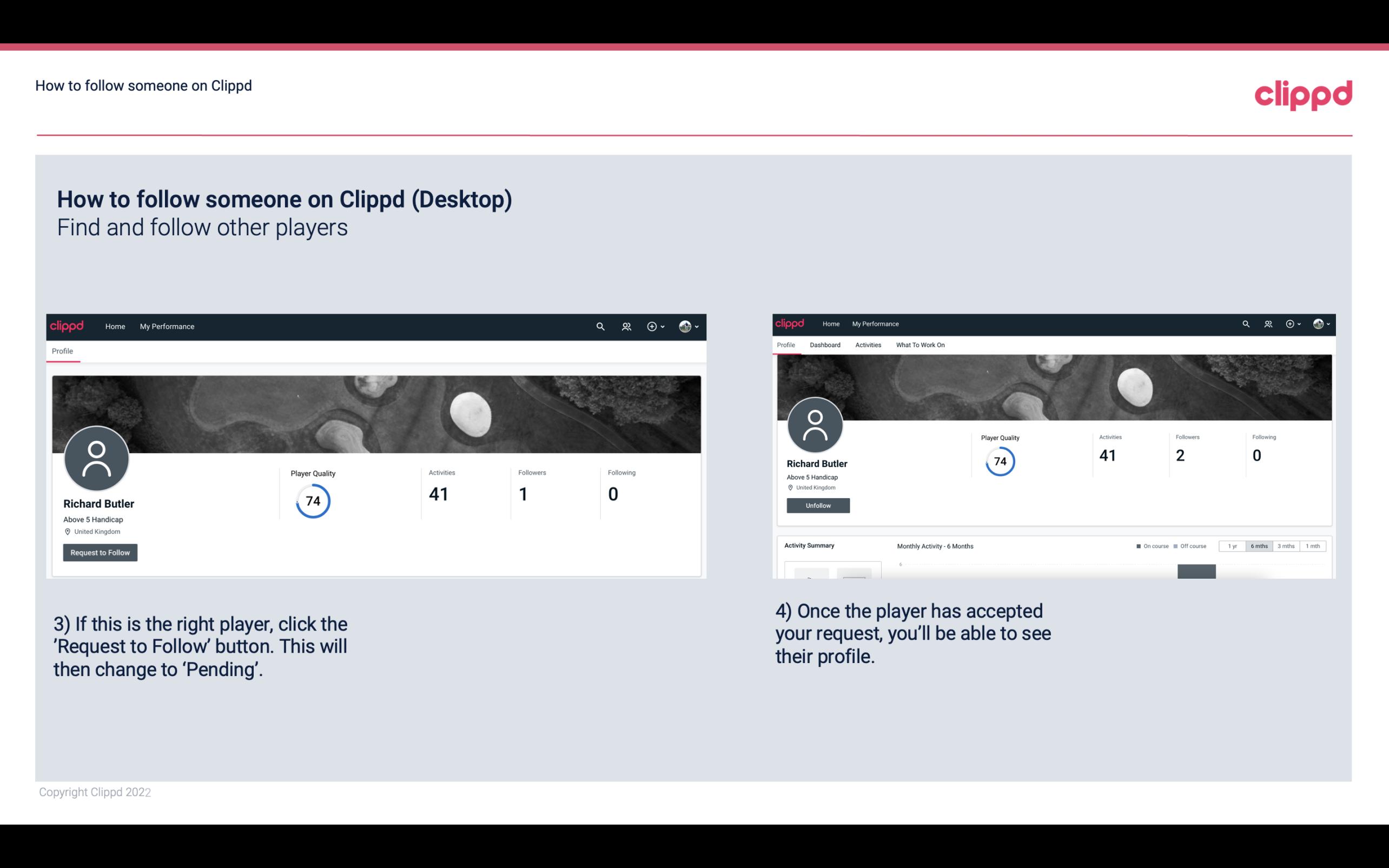Click the 'Request to Follow' button
The image size is (1389, 868).
[100, 552]
